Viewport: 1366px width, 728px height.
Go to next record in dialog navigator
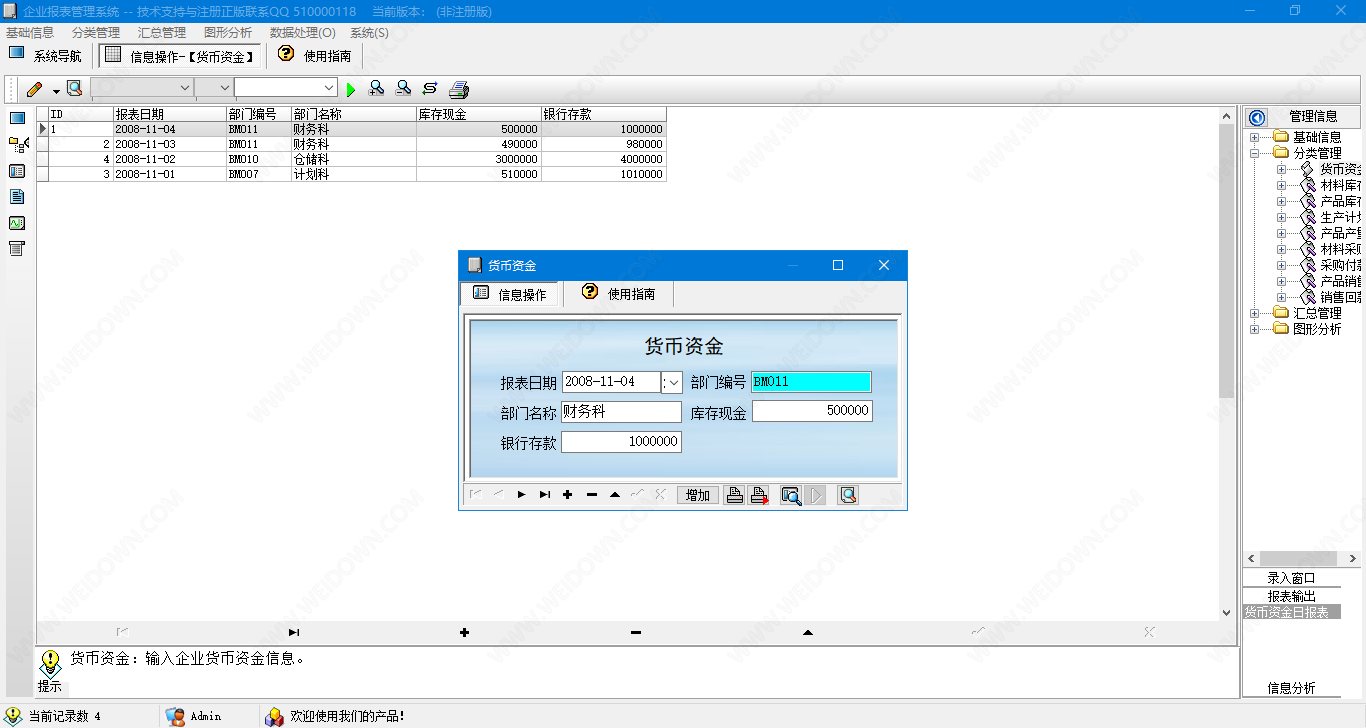click(521, 495)
